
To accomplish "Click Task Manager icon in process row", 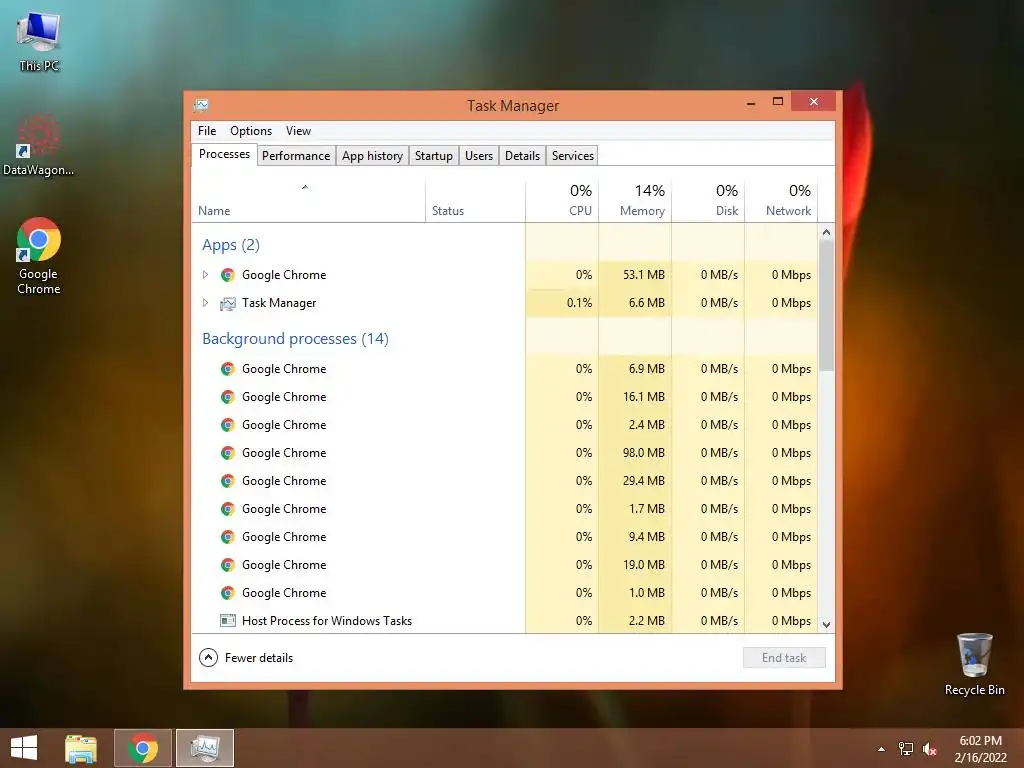I will [x=227, y=304].
